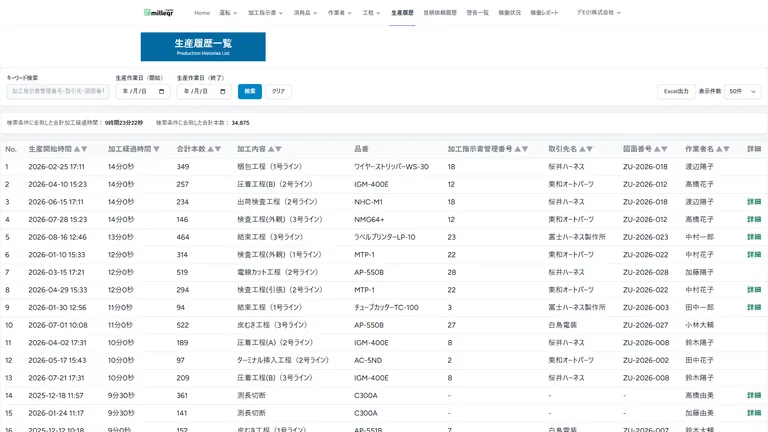Open the 稼働状況 page
Screen dimensions: 768x432
pyautogui.click(x=510, y=13)
